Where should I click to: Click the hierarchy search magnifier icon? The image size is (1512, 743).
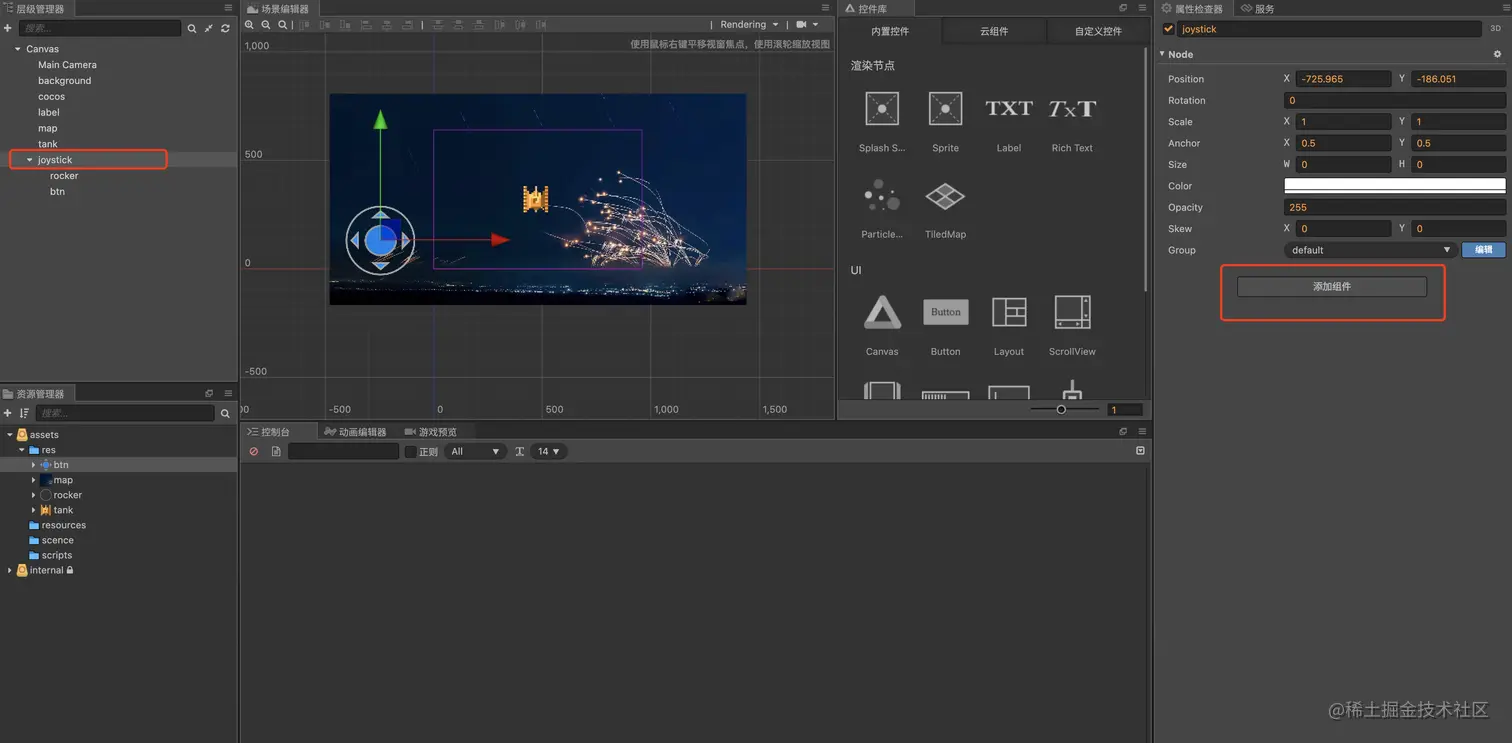coord(192,28)
